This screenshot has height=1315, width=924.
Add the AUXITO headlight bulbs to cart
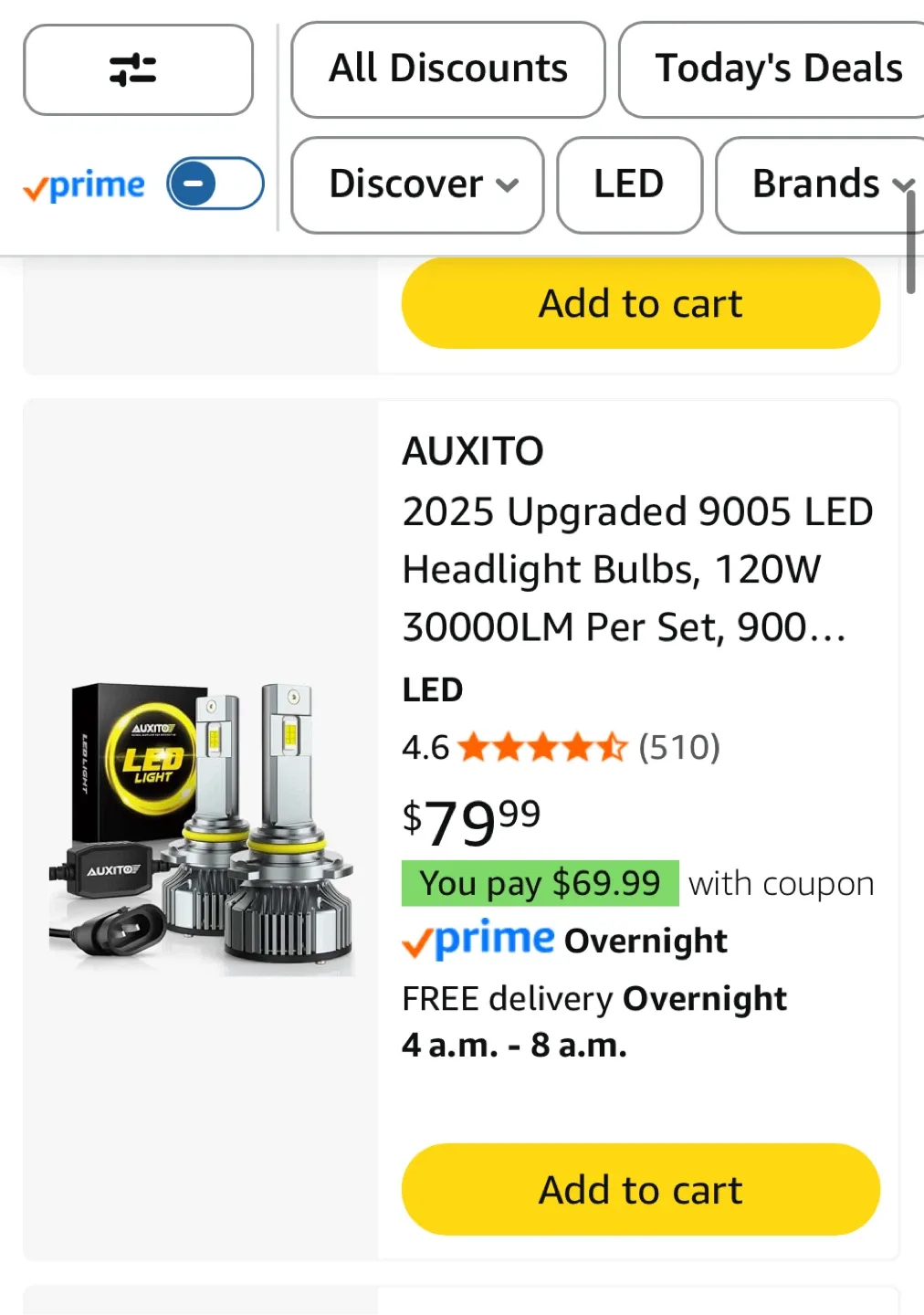click(641, 1189)
